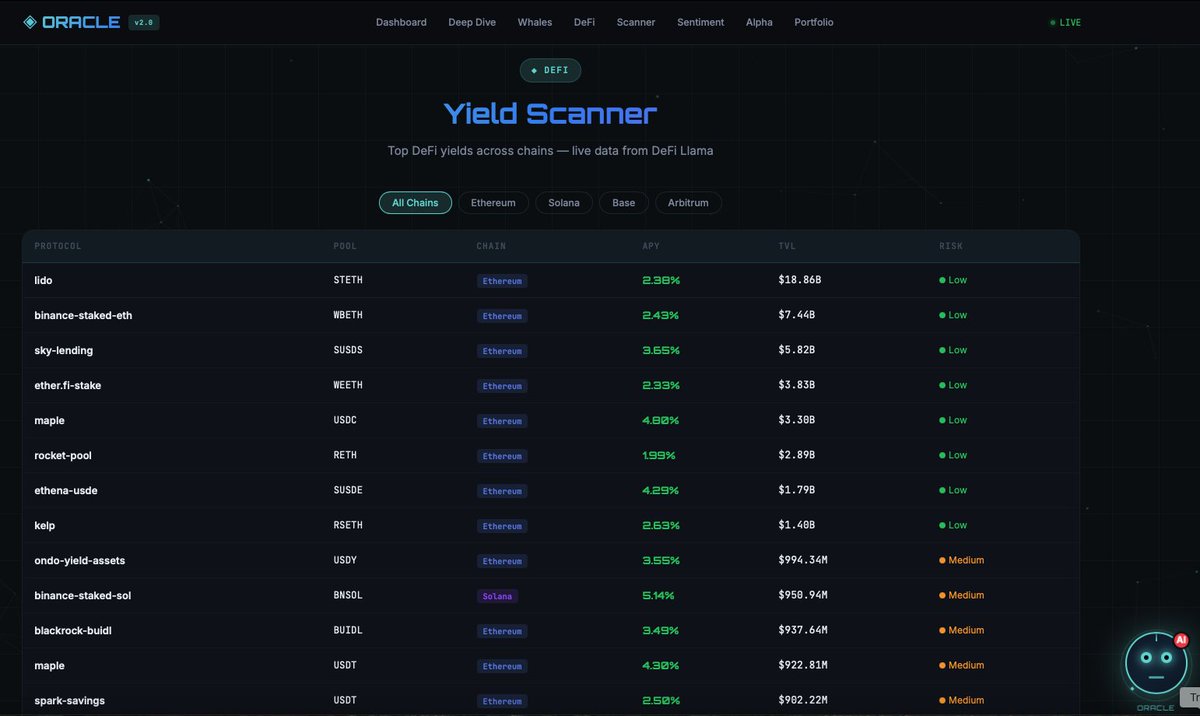Screen dimensions: 1200x716
Task: Filter yields by Ethereum chain
Action: (493, 203)
